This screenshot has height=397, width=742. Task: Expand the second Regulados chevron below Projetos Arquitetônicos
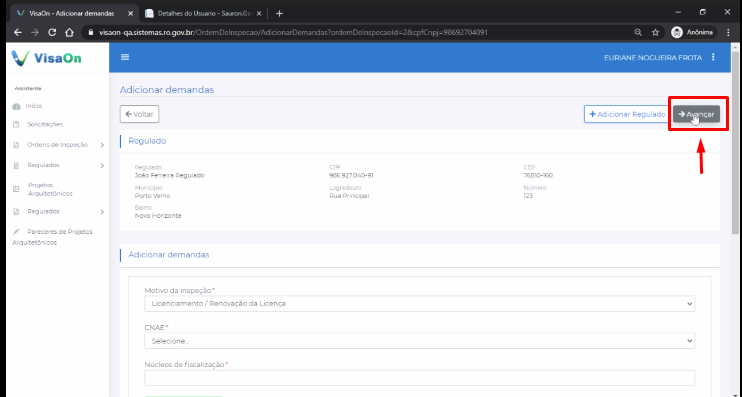[x=102, y=212]
